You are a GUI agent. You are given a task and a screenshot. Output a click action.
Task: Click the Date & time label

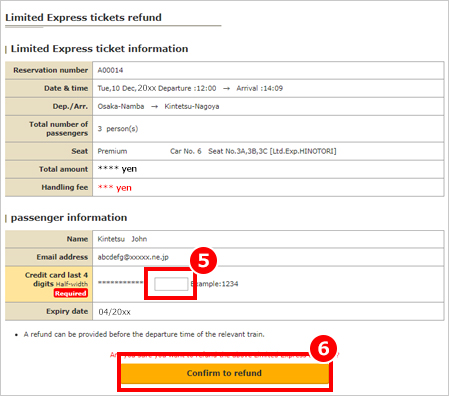(66, 88)
